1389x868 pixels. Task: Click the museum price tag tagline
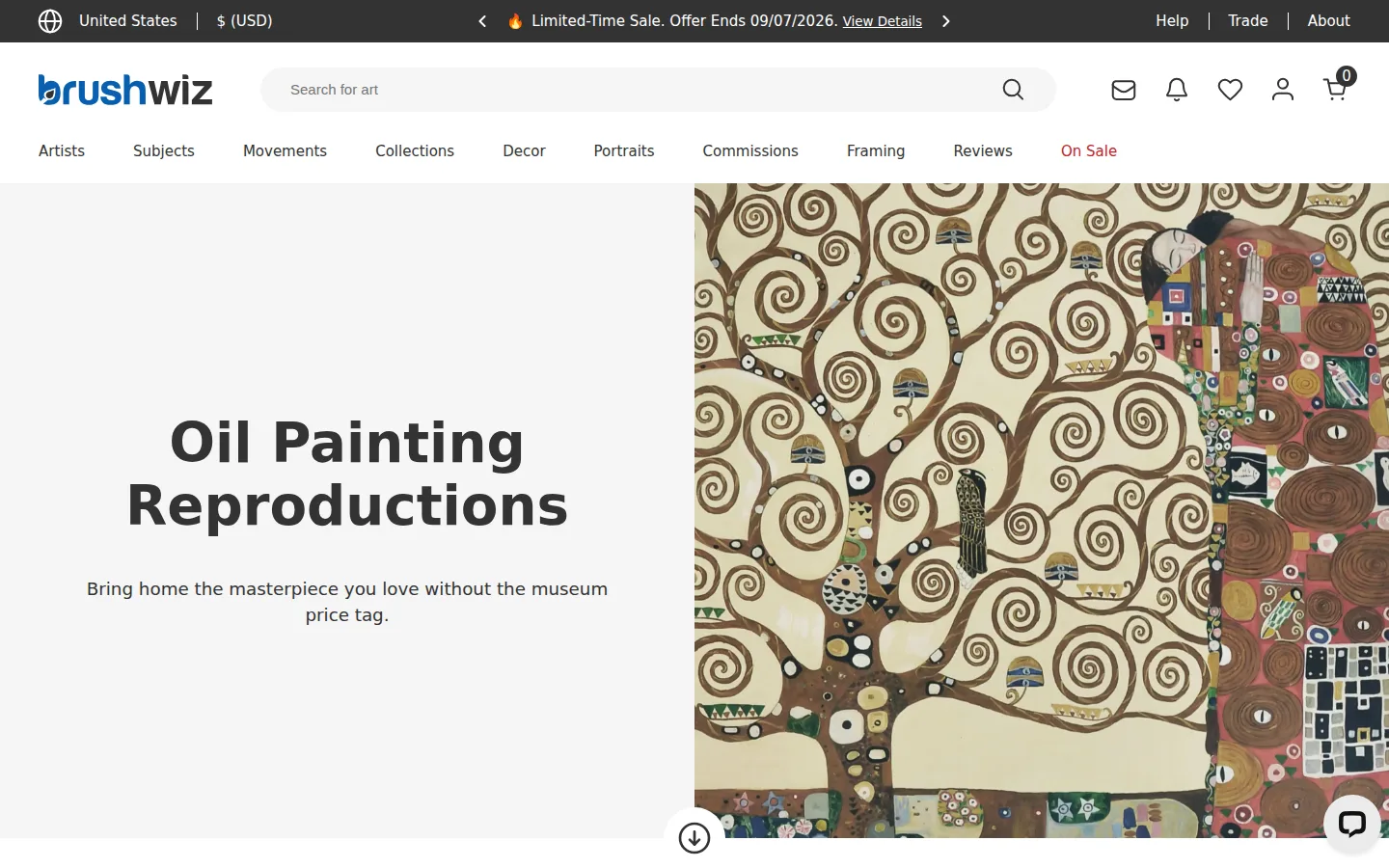(347, 602)
